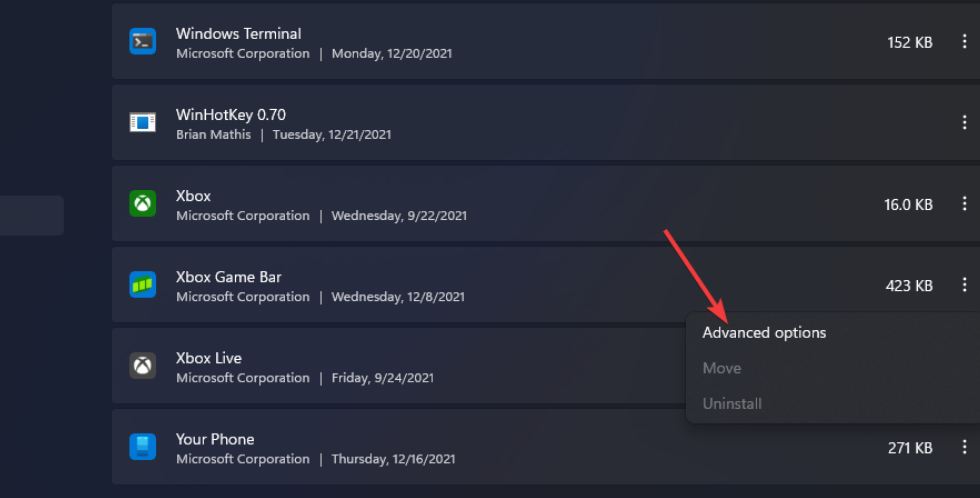This screenshot has width=980, height=498.
Task: Click the Your Phone app name
Action: pyautogui.click(x=215, y=439)
